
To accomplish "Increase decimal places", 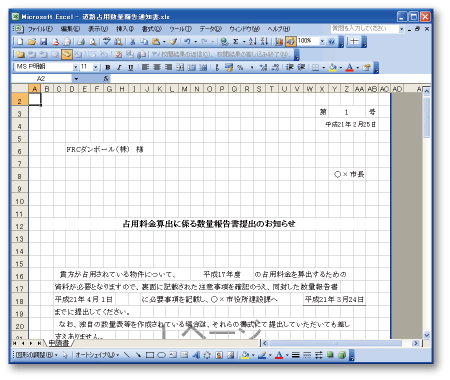I will tap(263, 68).
